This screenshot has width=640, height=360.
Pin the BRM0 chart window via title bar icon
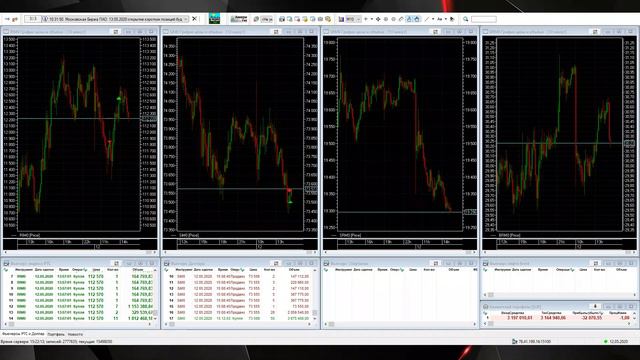(595, 31)
